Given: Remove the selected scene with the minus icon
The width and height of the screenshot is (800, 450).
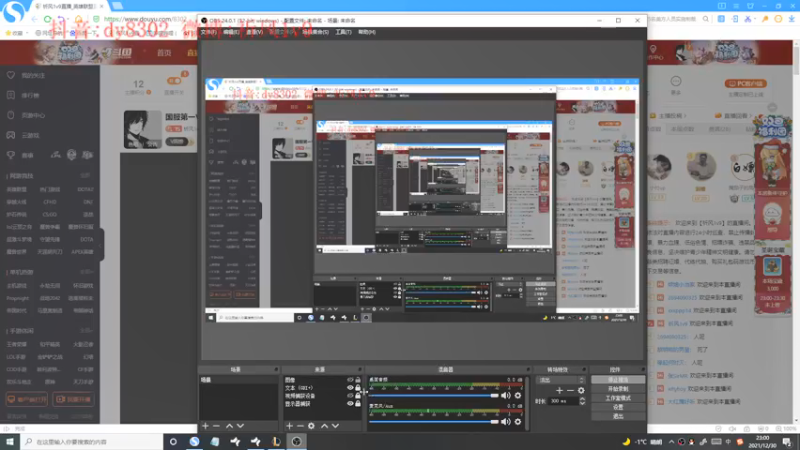Looking at the screenshot, I should [216, 426].
